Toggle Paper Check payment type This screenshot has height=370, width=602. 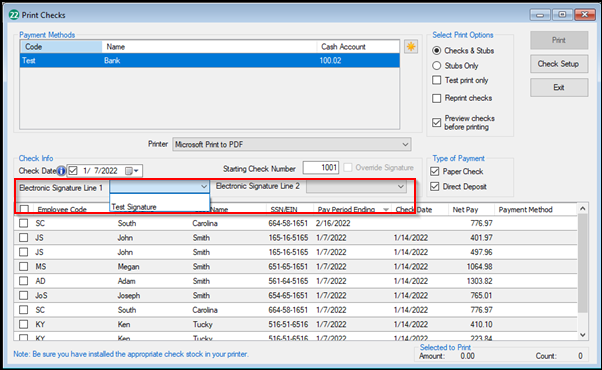tap(435, 172)
